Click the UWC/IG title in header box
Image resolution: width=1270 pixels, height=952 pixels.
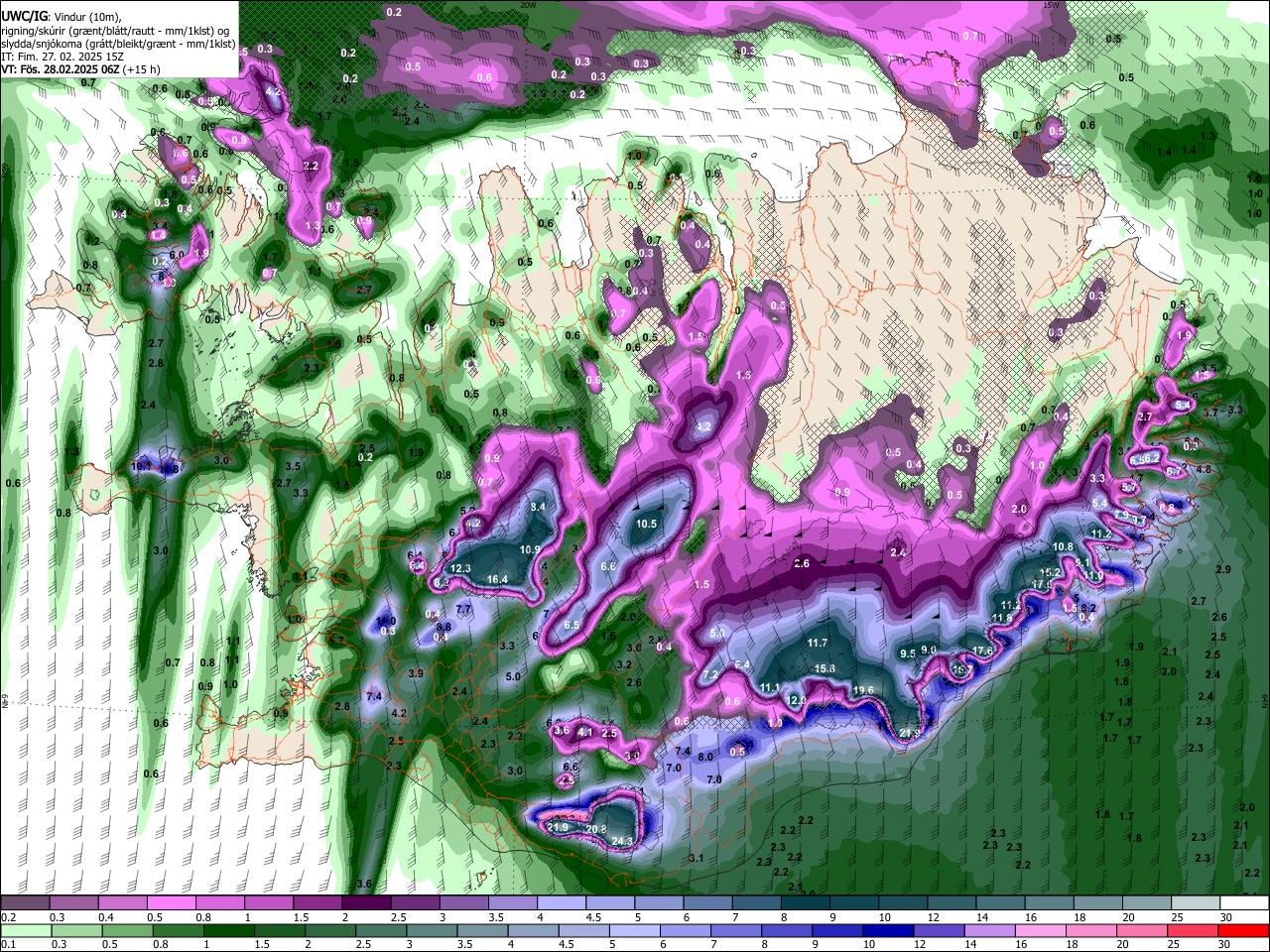(23, 16)
